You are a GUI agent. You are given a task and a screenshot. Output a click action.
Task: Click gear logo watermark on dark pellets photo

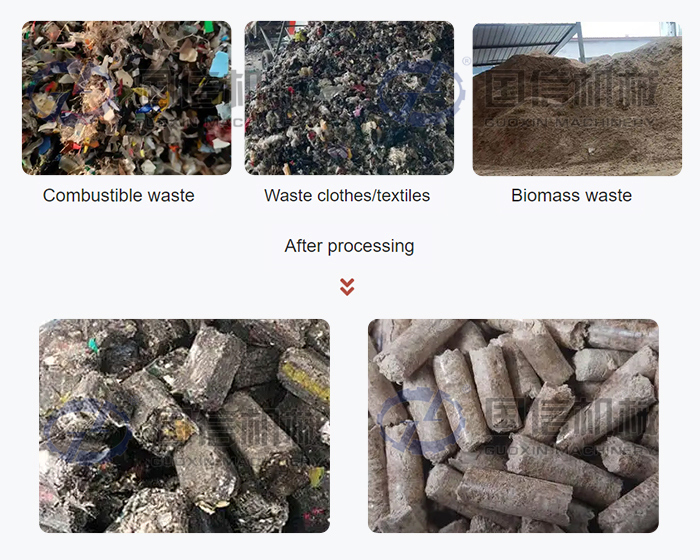tap(87, 431)
